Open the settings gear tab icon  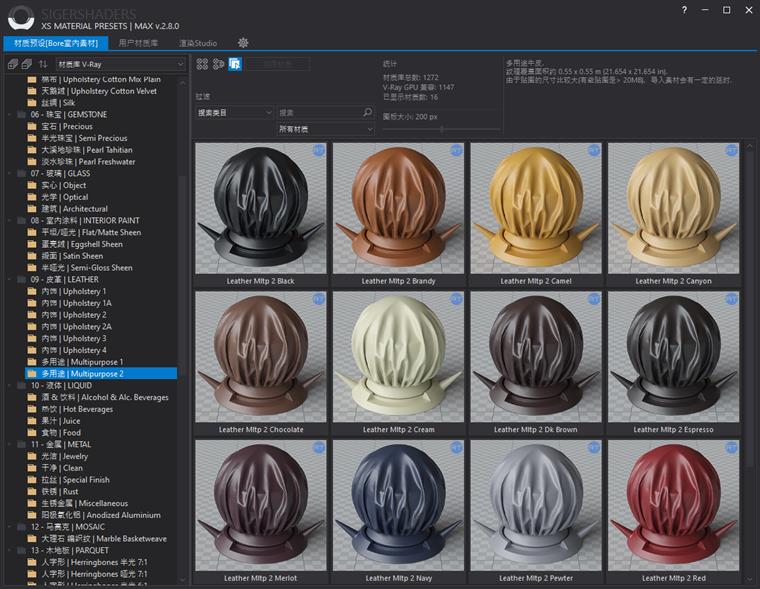[x=243, y=43]
